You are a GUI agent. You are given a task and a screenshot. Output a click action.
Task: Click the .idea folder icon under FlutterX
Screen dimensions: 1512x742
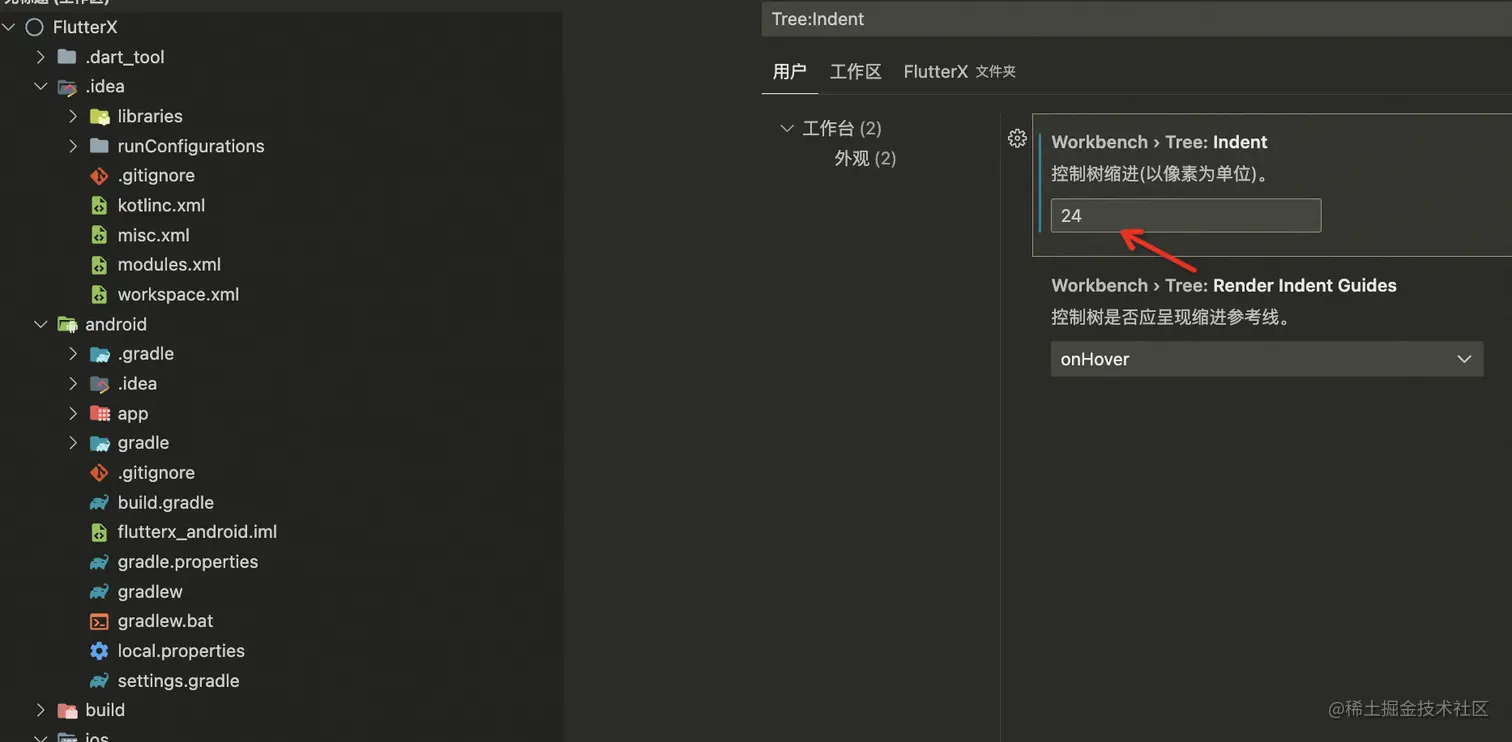click(67, 87)
